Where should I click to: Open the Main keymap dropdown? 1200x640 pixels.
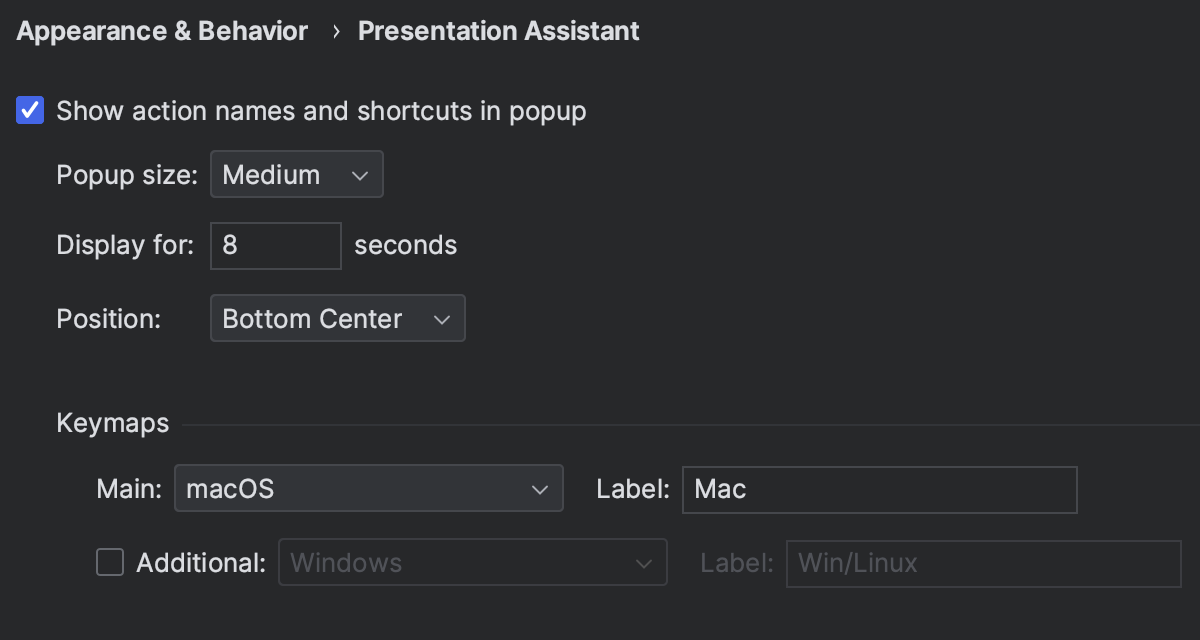[x=368, y=488]
